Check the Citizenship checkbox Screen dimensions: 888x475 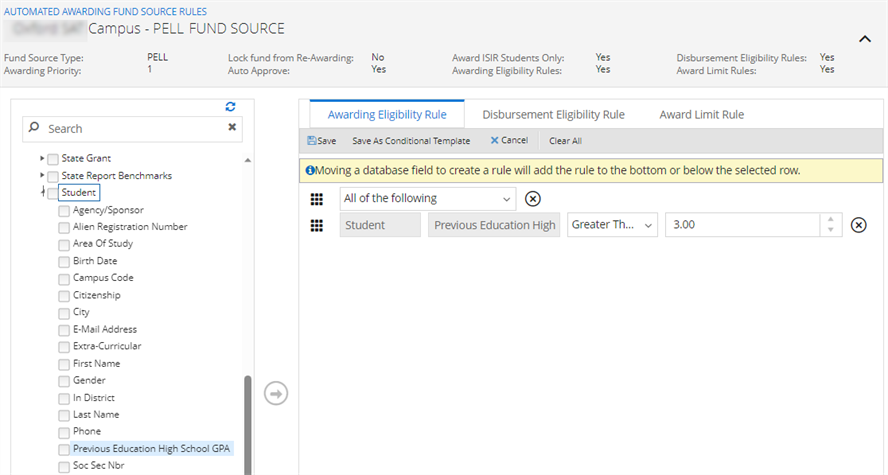(64, 296)
